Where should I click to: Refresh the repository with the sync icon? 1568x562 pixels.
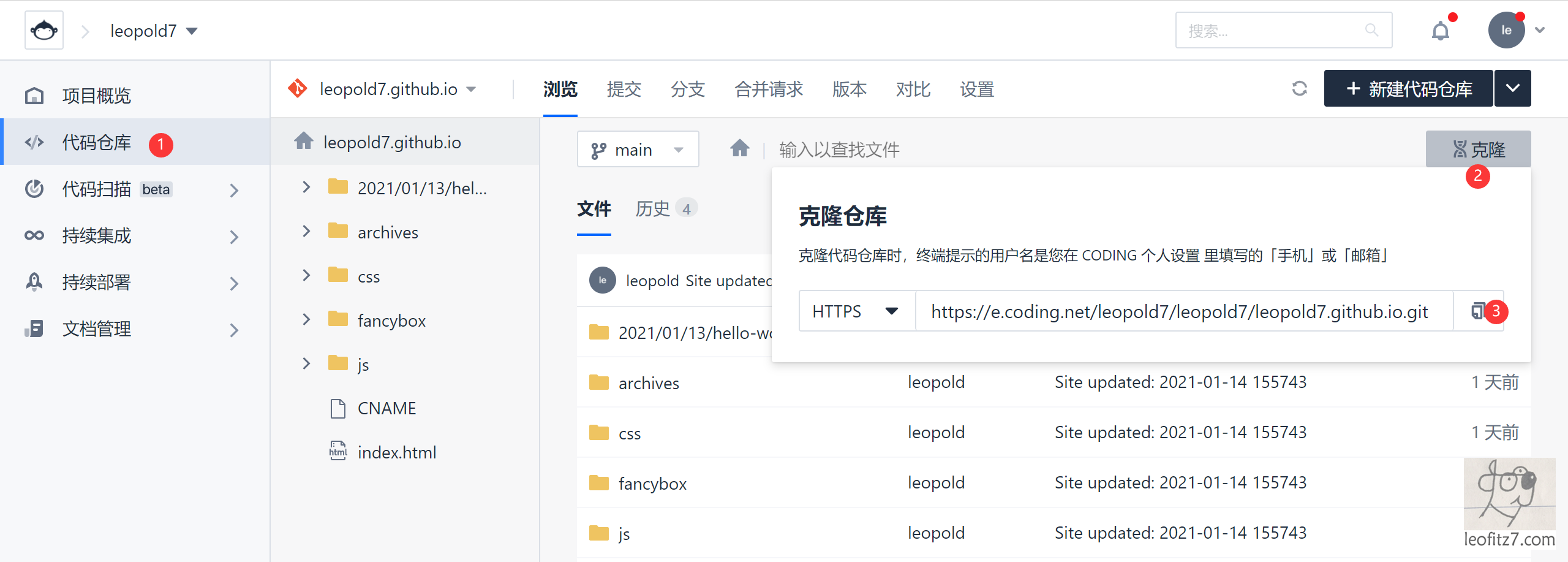1300,88
